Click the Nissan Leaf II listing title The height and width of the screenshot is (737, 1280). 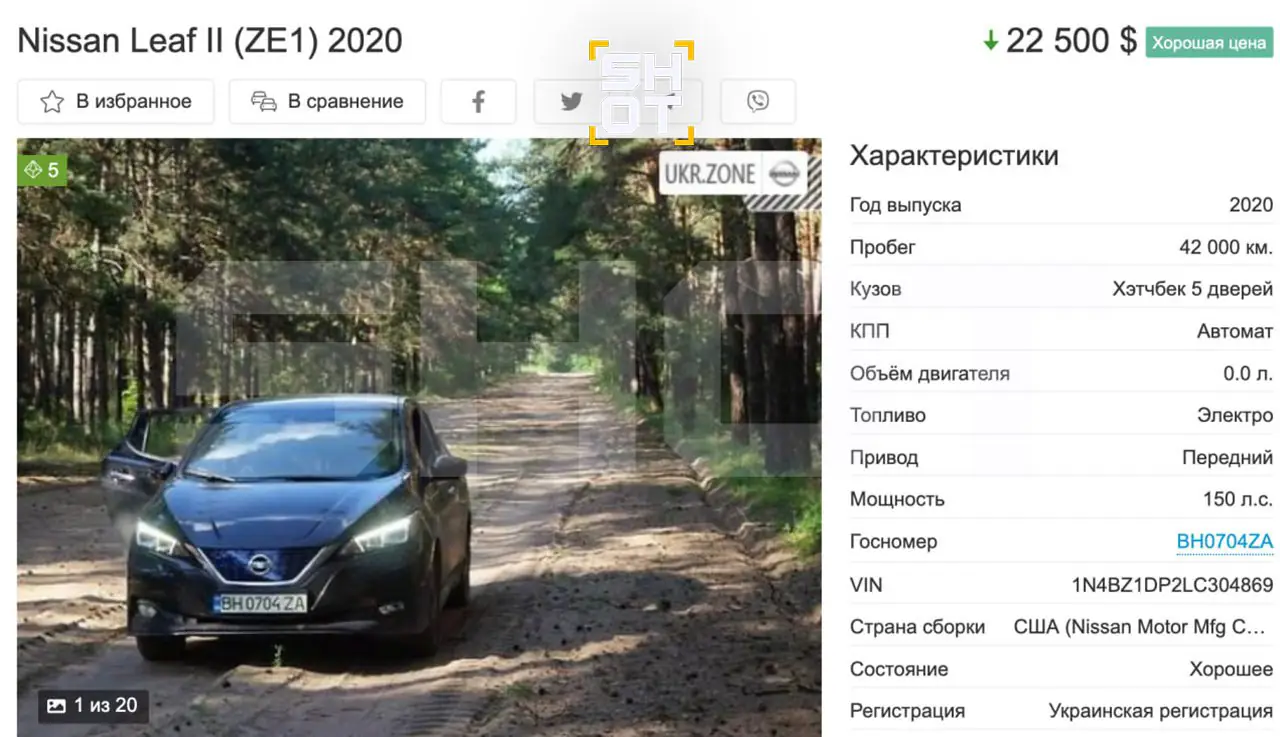210,41
